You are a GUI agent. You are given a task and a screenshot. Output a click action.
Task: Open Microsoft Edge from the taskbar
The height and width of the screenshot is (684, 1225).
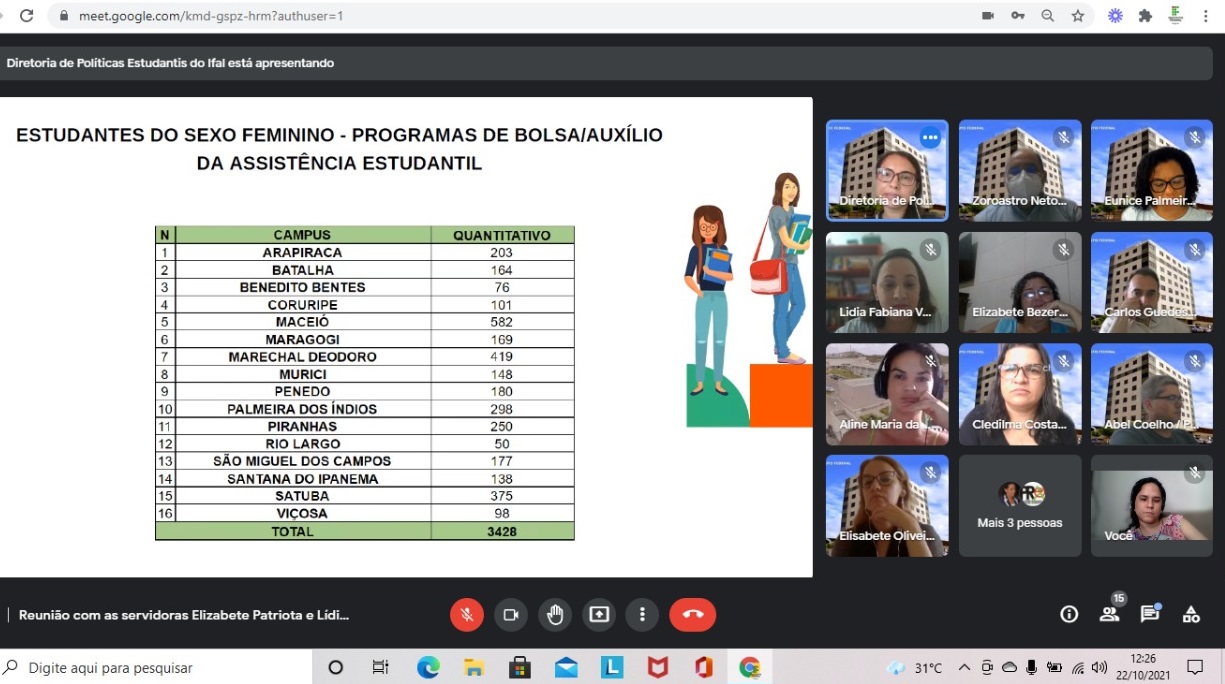coord(428,667)
